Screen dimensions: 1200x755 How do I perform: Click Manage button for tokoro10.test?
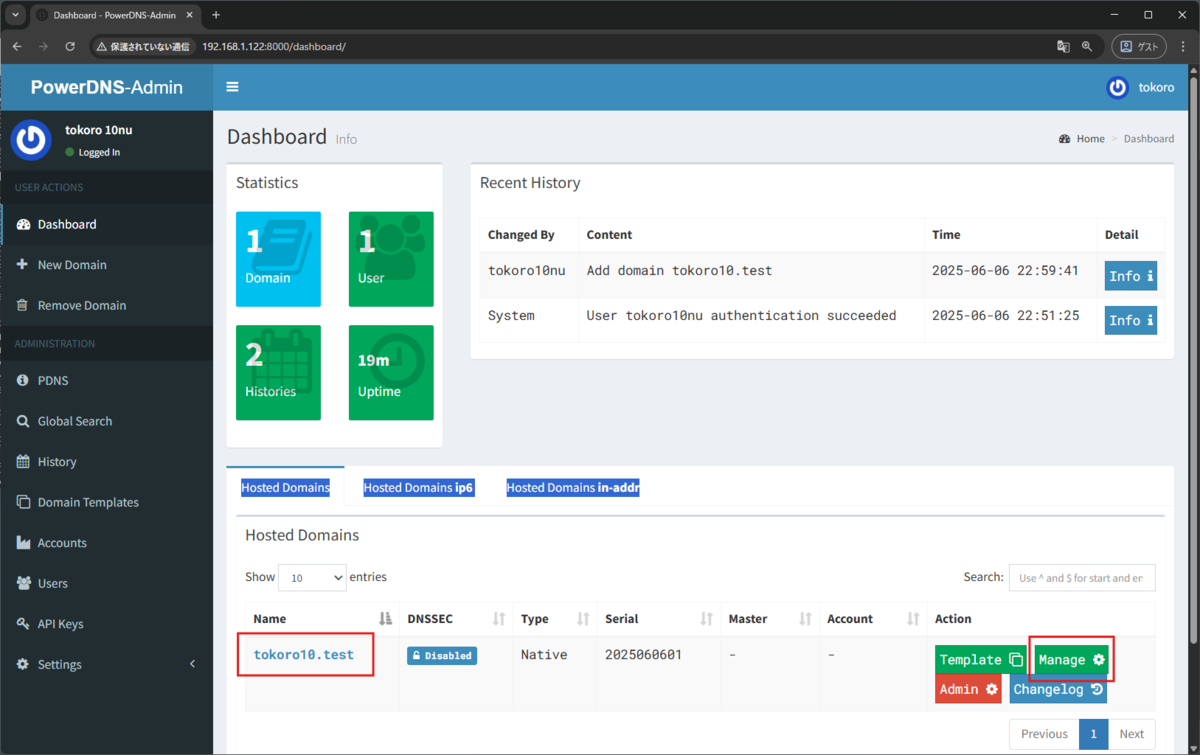1071,660
